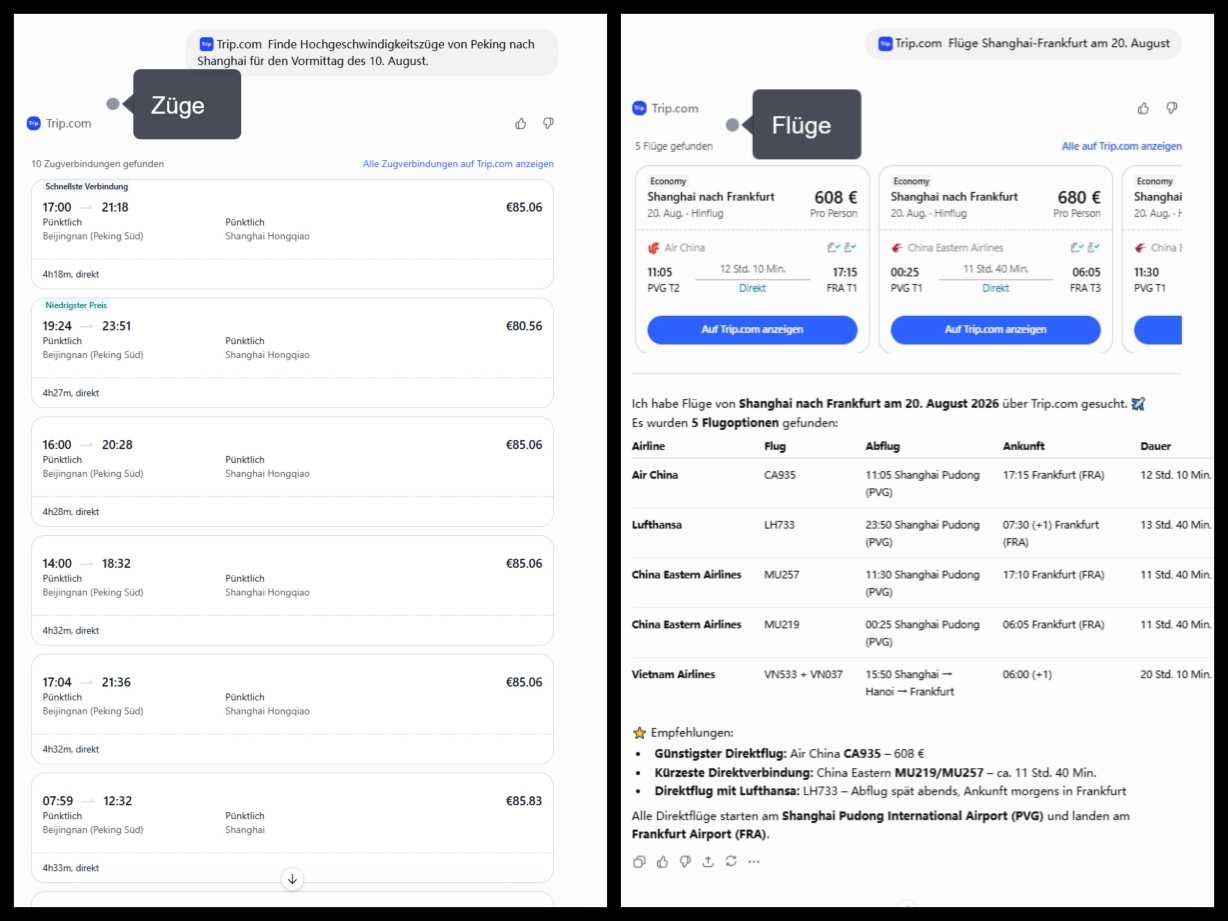Click flight number LH733 in the table
Screen dimensions: 1228x921
[x=779, y=525]
